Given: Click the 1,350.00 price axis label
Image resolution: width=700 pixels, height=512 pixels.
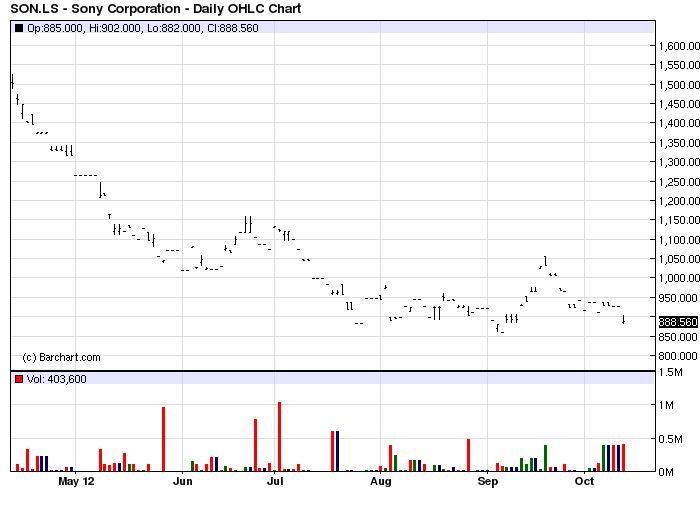Looking at the screenshot, I should 679,143.
